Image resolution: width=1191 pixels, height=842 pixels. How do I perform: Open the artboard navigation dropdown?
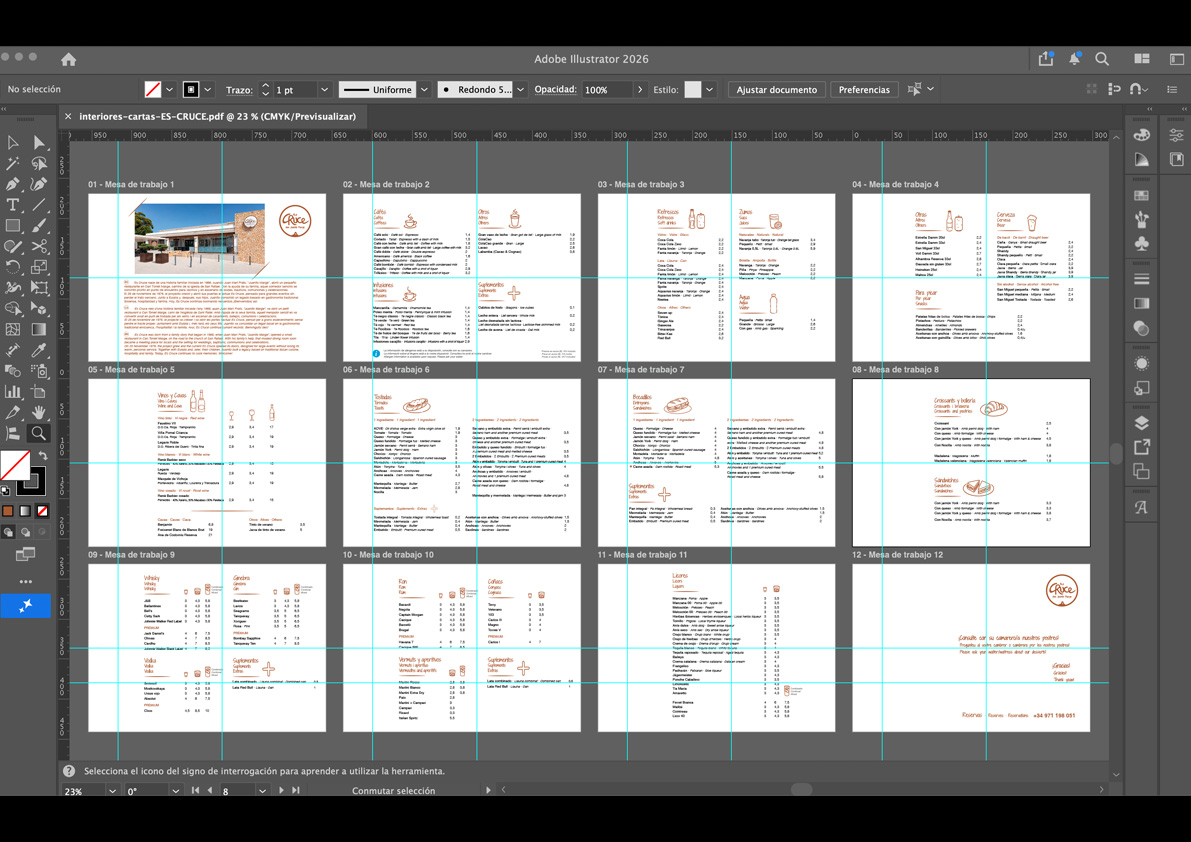262,791
